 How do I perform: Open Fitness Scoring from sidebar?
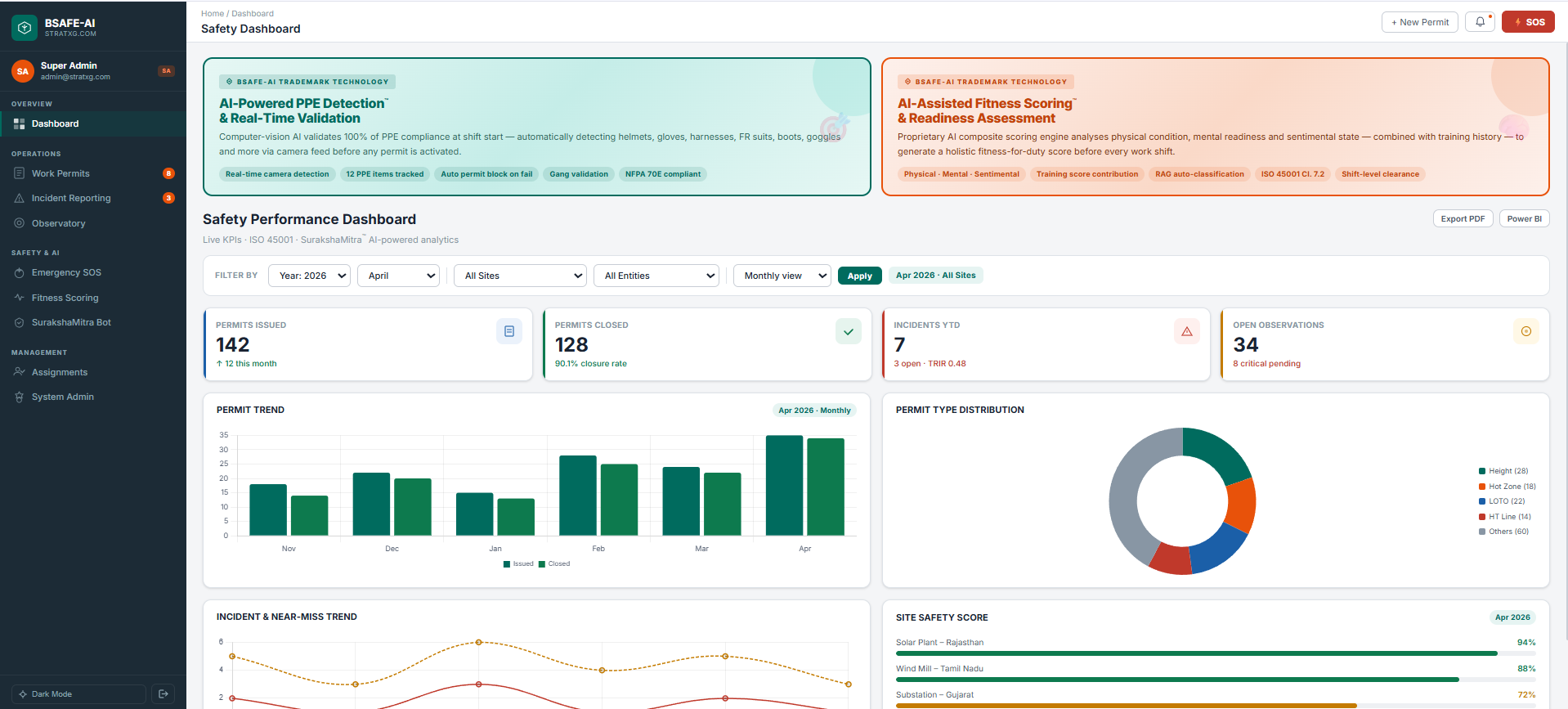pos(93,298)
